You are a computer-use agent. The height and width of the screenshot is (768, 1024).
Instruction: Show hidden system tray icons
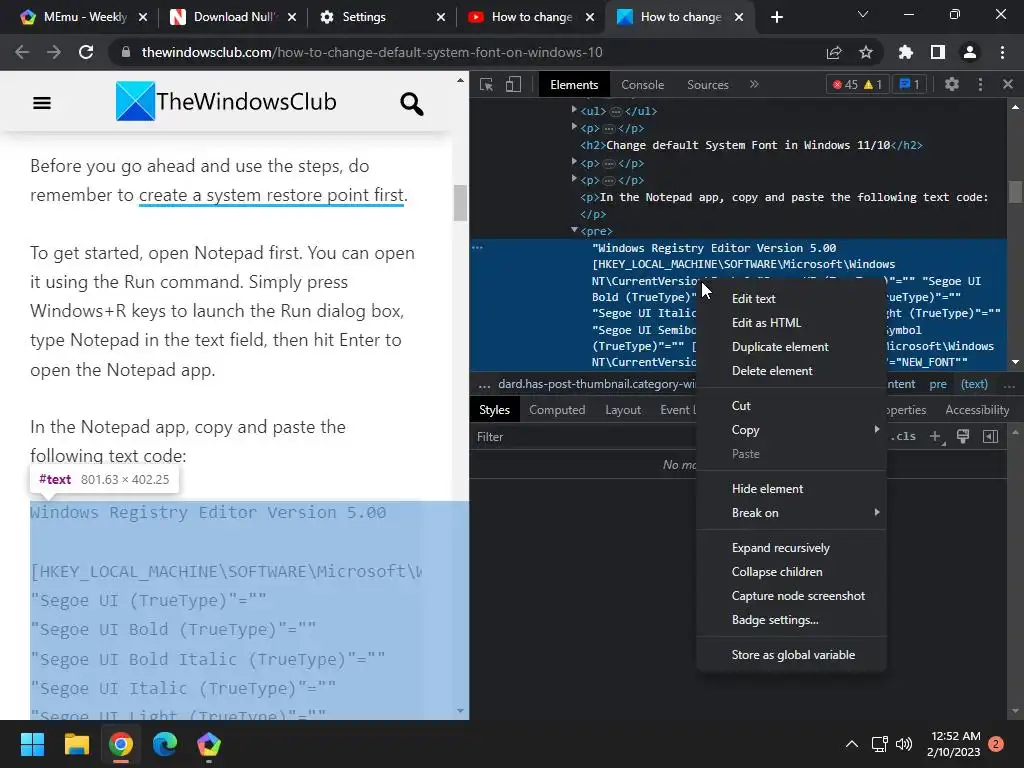852,744
